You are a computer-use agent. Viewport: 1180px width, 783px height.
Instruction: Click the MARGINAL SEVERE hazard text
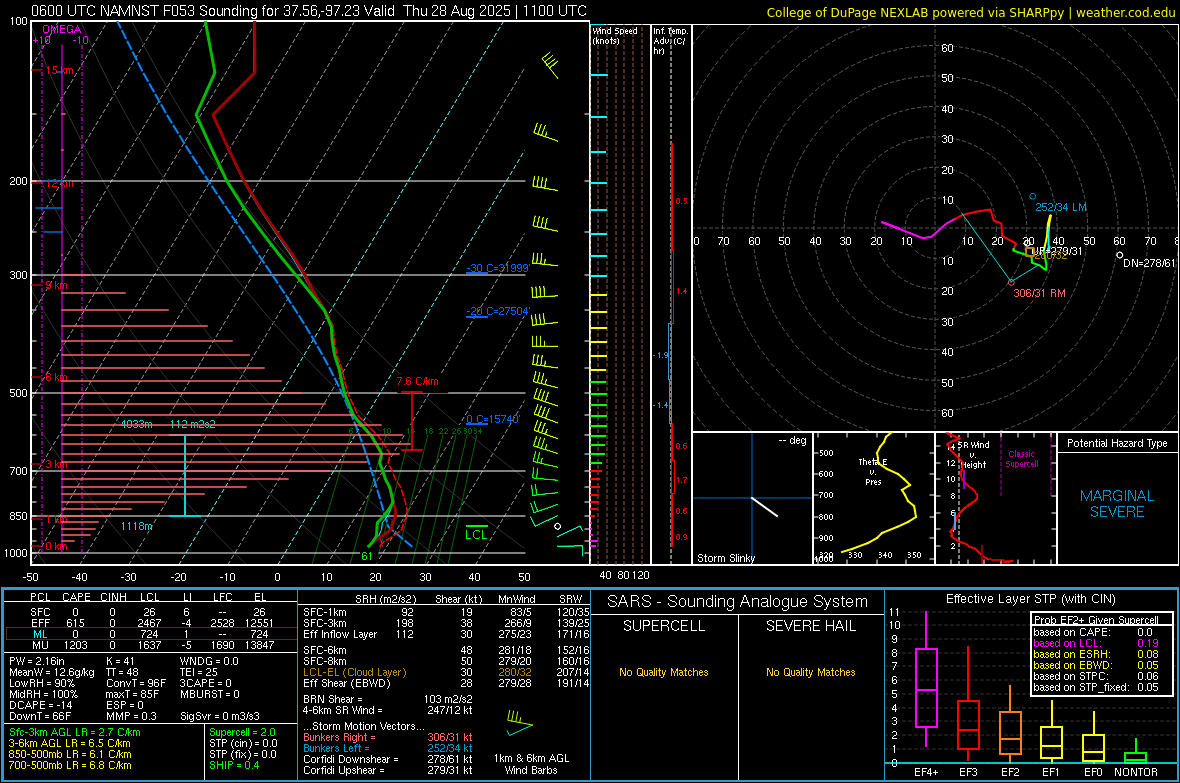point(1117,504)
